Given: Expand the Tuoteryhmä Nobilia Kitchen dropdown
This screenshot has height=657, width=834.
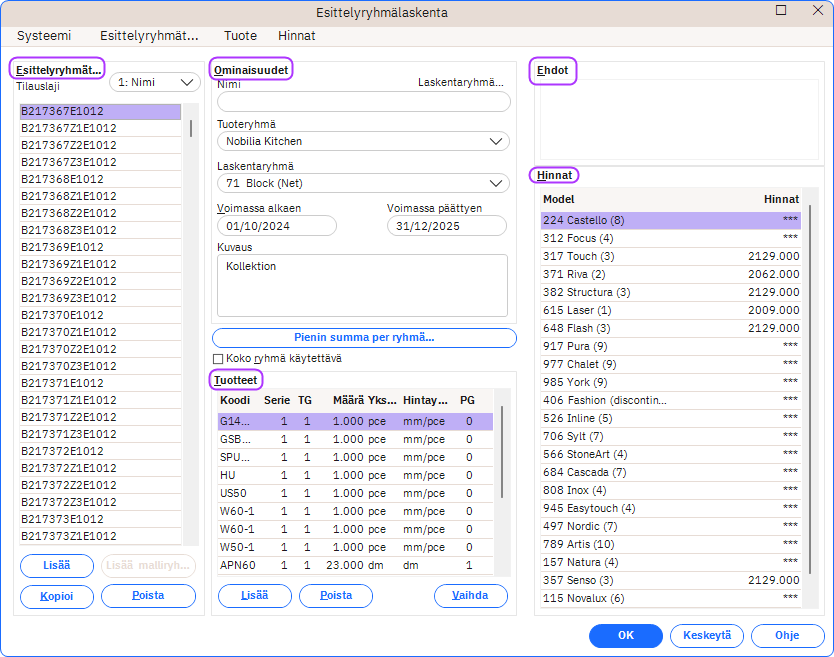Looking at the screenshot, I should [x=363, y=142].
